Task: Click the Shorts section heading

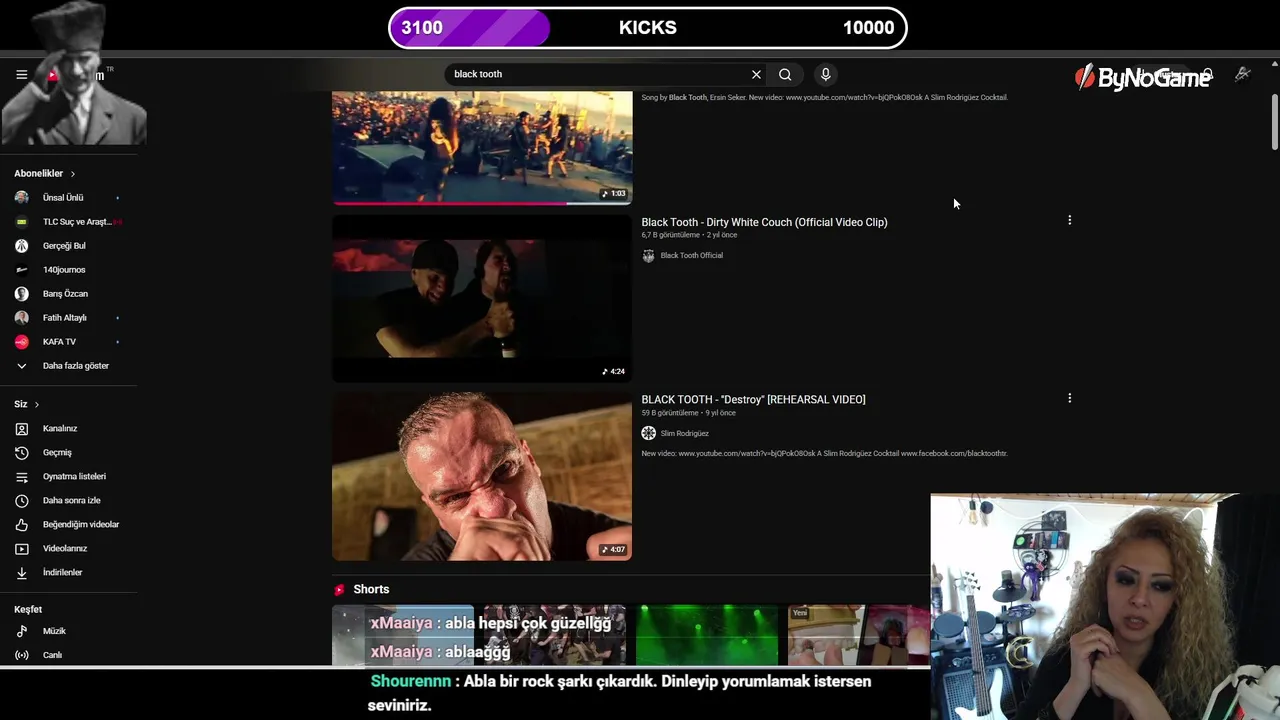Action: point(371,590)
